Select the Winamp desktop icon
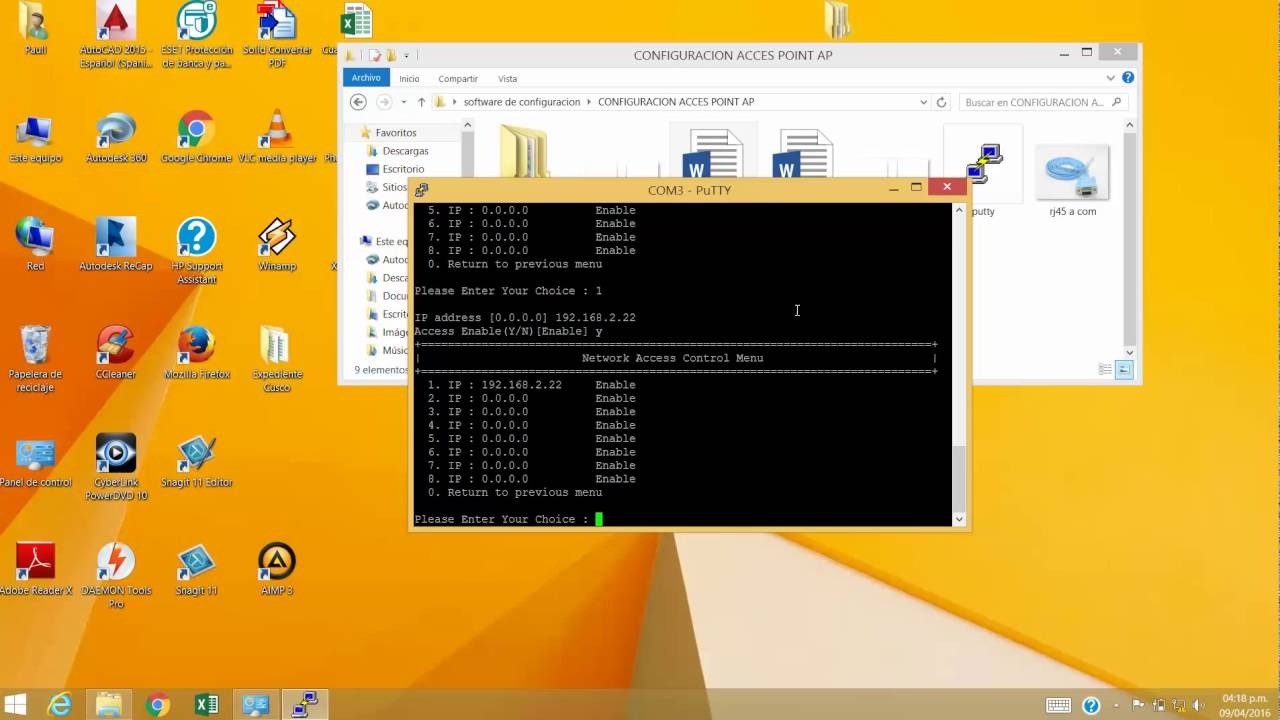 coord(276,246)
